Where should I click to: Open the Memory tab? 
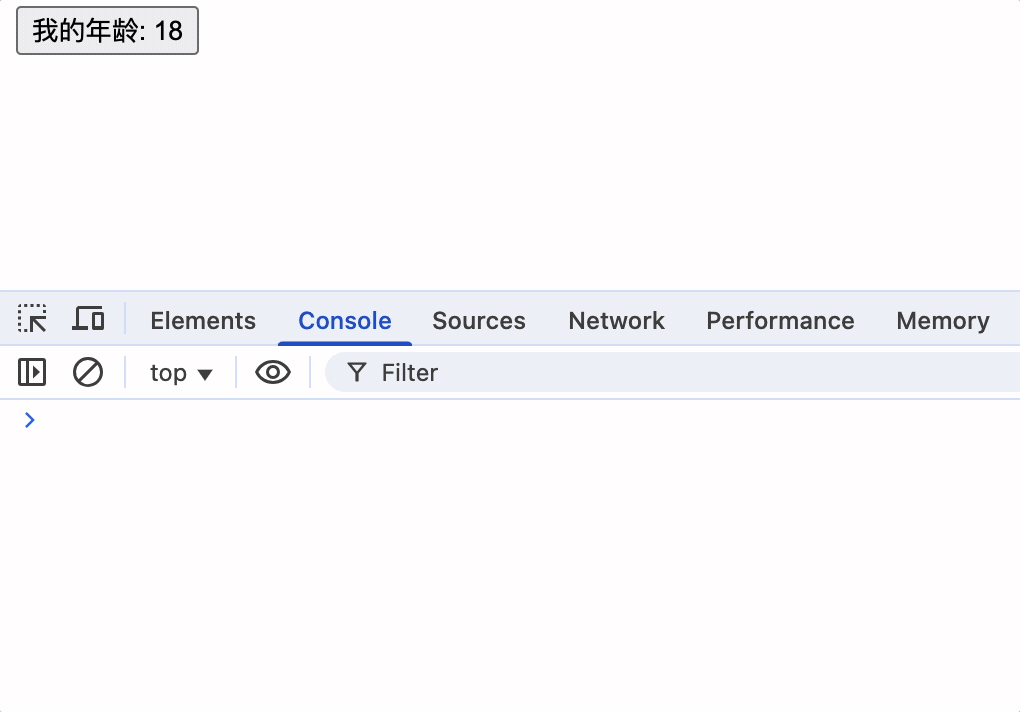tap(943, 321)
